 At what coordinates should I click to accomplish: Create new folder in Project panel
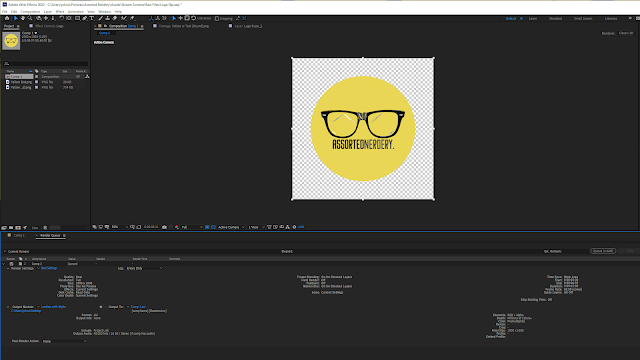point(11,228)
